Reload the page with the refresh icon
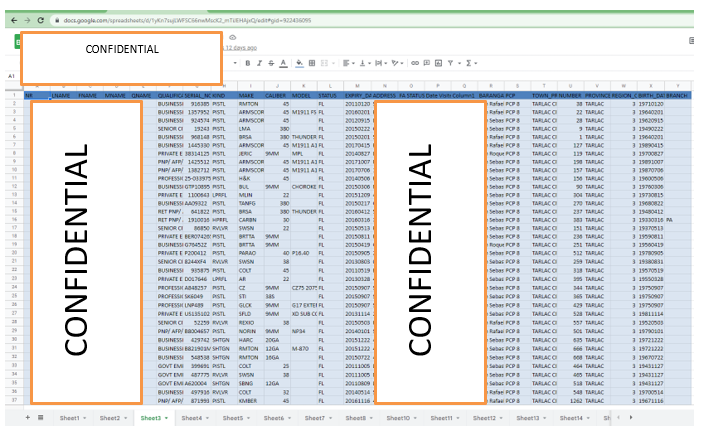Screen dimensions: 724x436 point(41,20)
